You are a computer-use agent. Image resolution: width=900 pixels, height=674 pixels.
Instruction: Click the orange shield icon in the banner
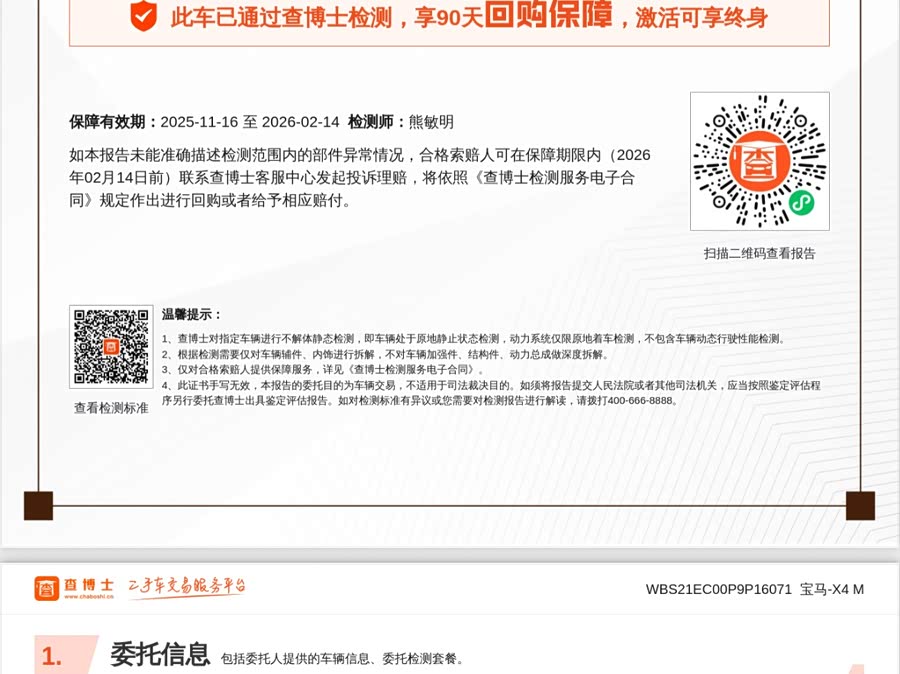tap(144, 16)
